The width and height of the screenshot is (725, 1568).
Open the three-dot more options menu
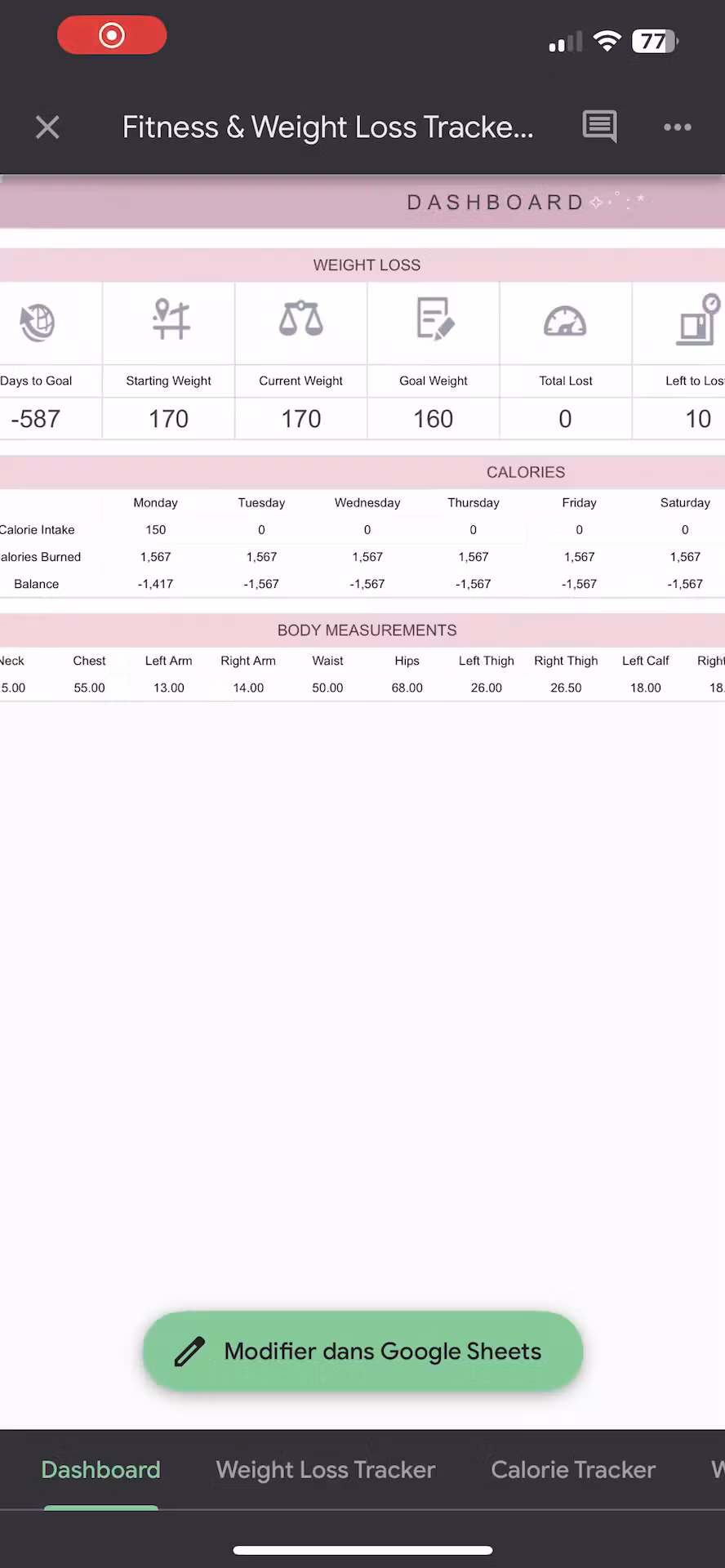coord(677,127)
